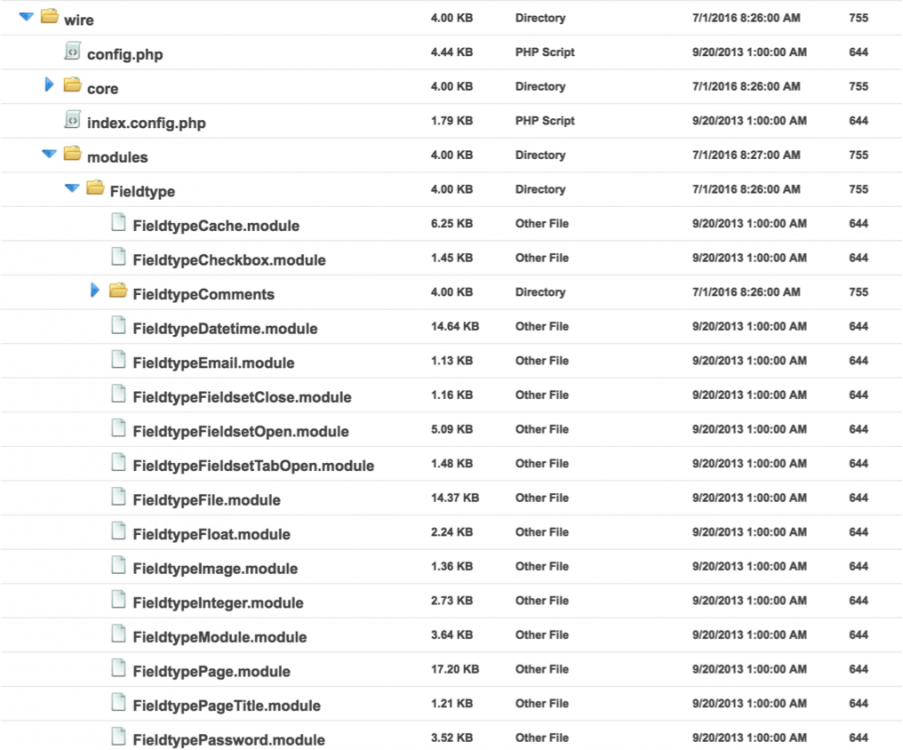Click the core folder icon
The height and width of the screenshot is (750, 903).
click(72, 86)
